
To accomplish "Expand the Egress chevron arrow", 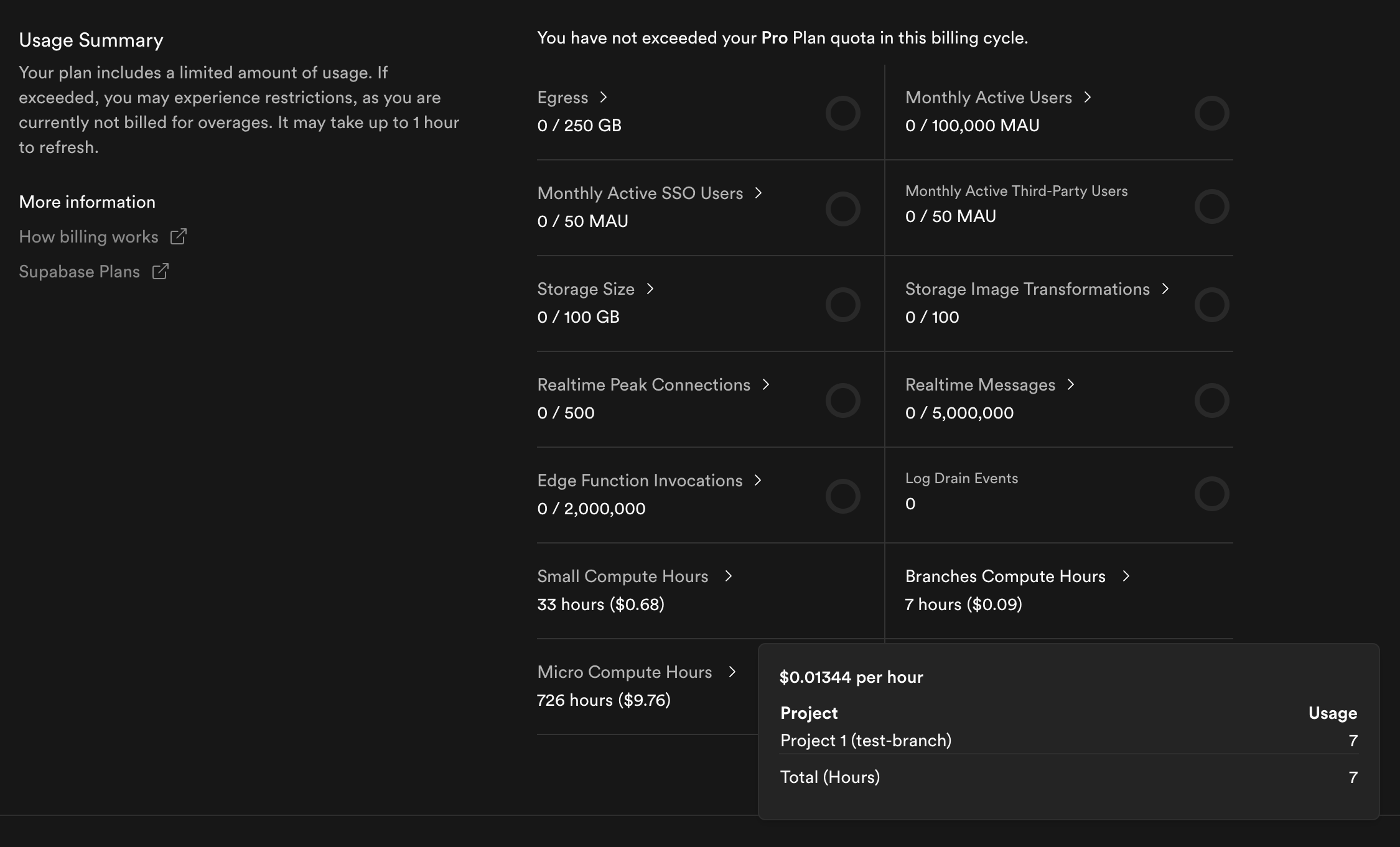I will (603, 97).
